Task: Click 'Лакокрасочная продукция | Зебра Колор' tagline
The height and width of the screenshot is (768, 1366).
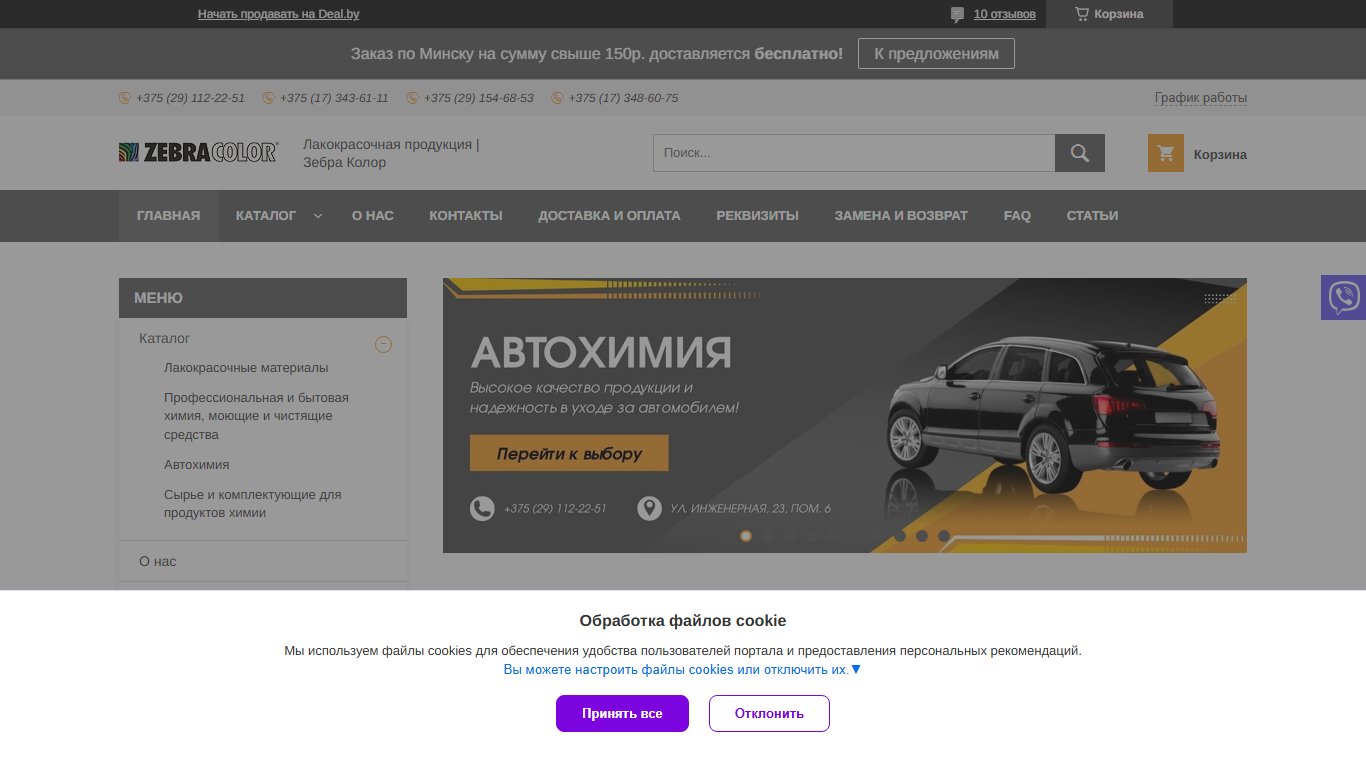Action: (391, 153)
